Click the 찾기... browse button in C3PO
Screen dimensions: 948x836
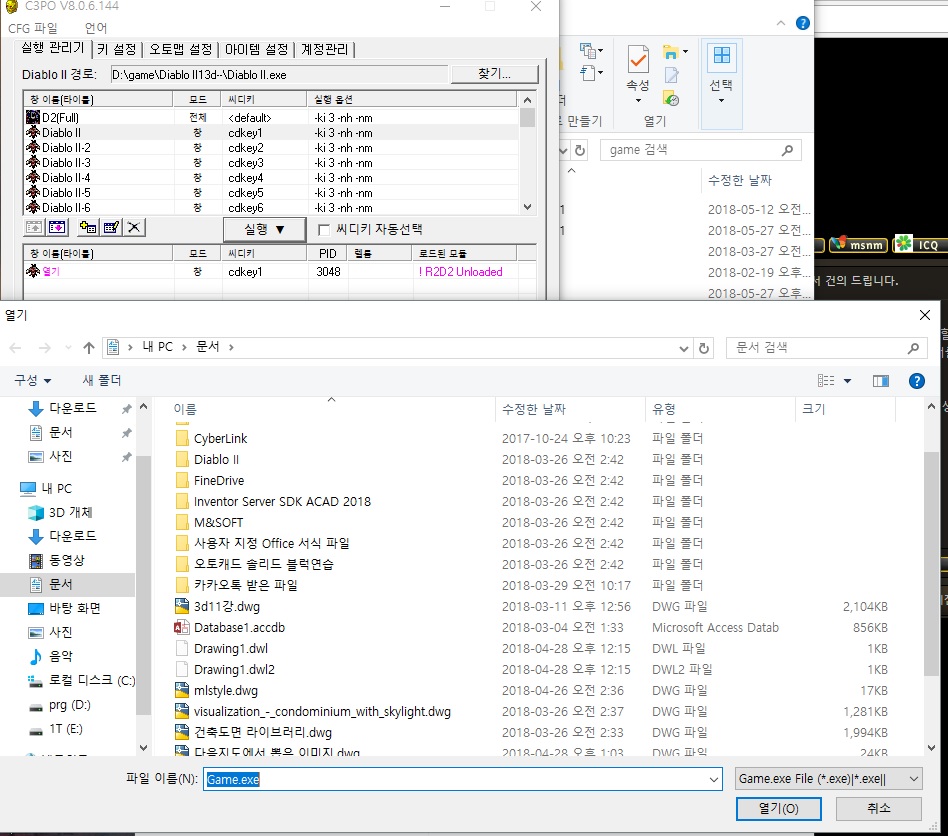[x=495, y=74]
